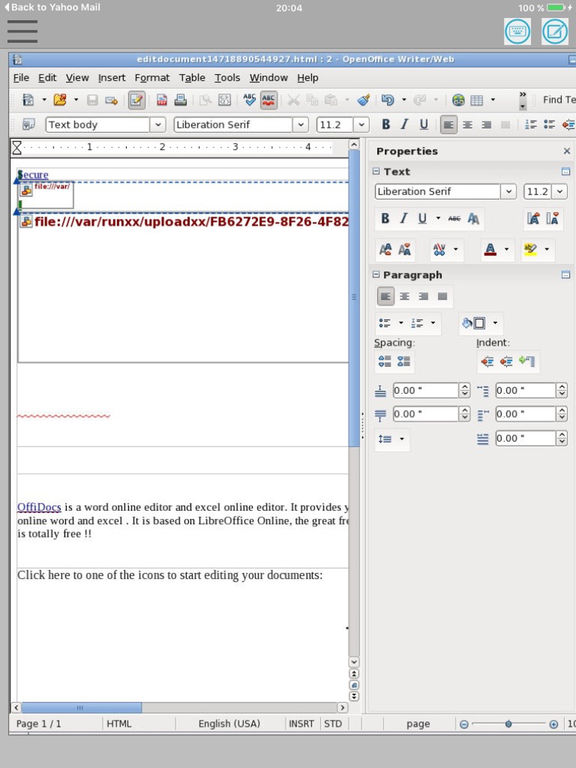Click zoom in plus button in status bar
Image resolution: width=576 pixels, height=768 pixels.
pos(553,724)
